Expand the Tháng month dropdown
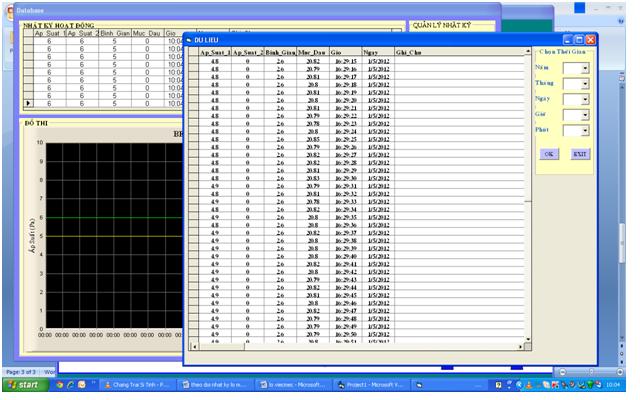640x400 pixels. [x=584, y=84]
